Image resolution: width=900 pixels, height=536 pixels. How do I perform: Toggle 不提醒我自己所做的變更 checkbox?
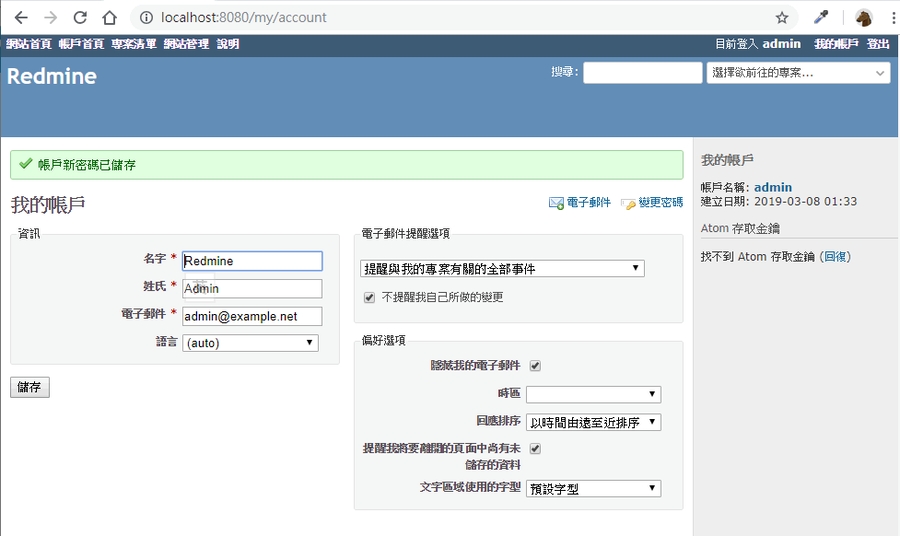click(369, 297)
